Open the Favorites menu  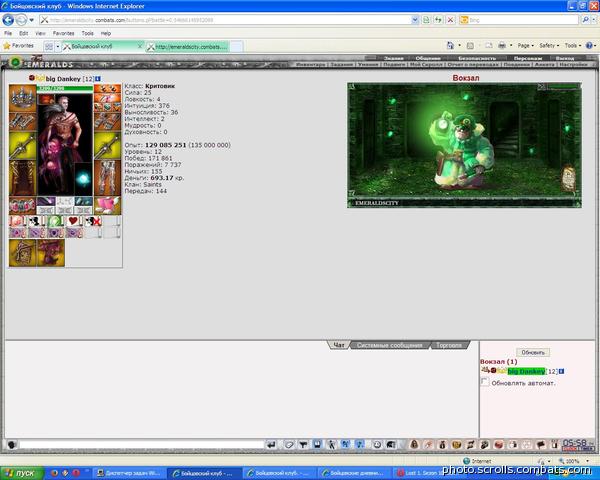pos(64,33)
